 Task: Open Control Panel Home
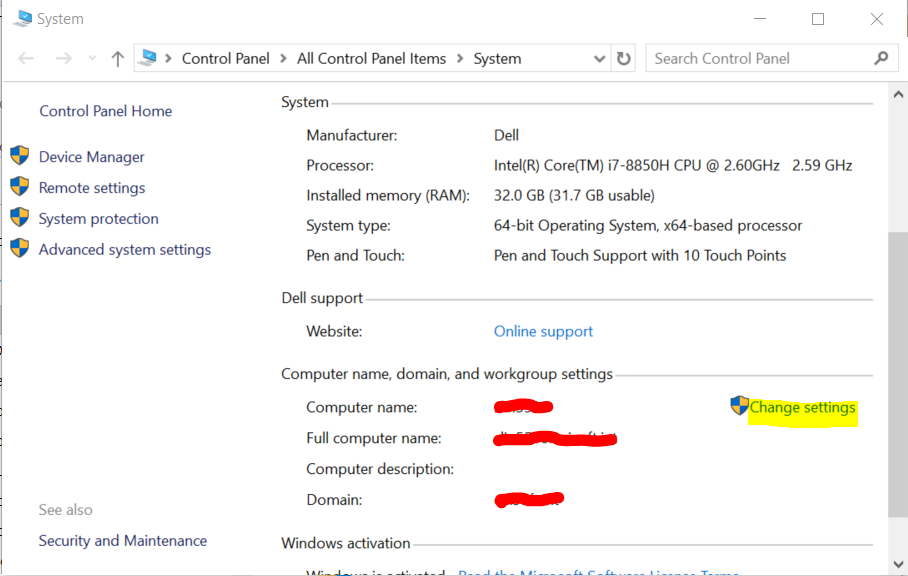(x=105, y=111)
